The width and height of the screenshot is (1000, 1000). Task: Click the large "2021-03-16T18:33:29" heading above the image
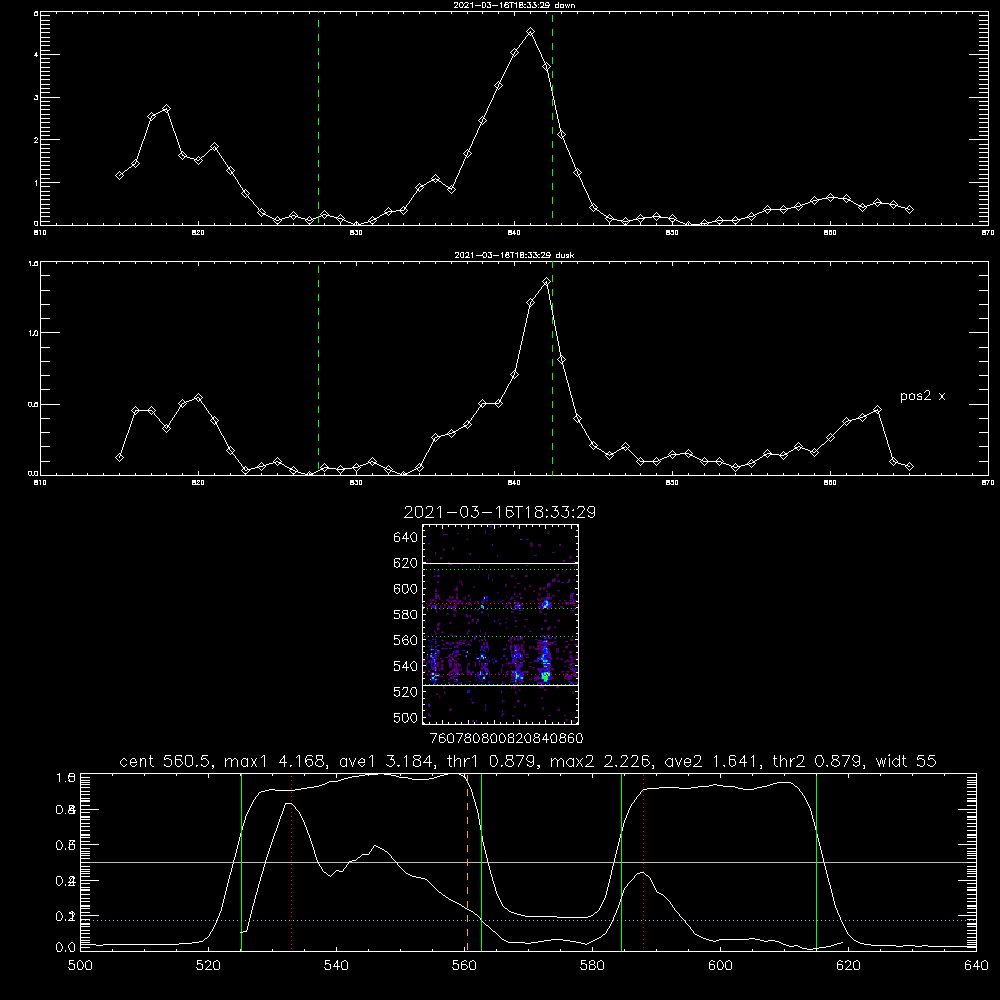[x=499, y=512]
